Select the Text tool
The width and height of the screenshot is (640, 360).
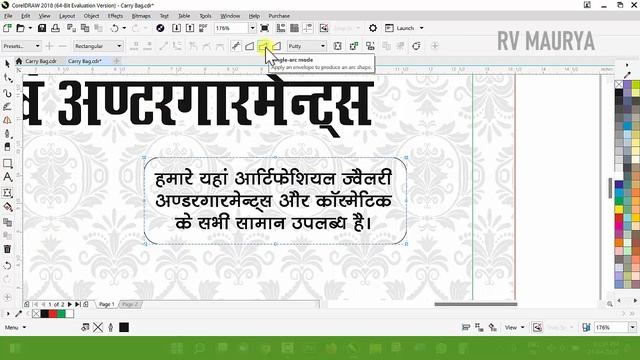(x=7, y=177)
